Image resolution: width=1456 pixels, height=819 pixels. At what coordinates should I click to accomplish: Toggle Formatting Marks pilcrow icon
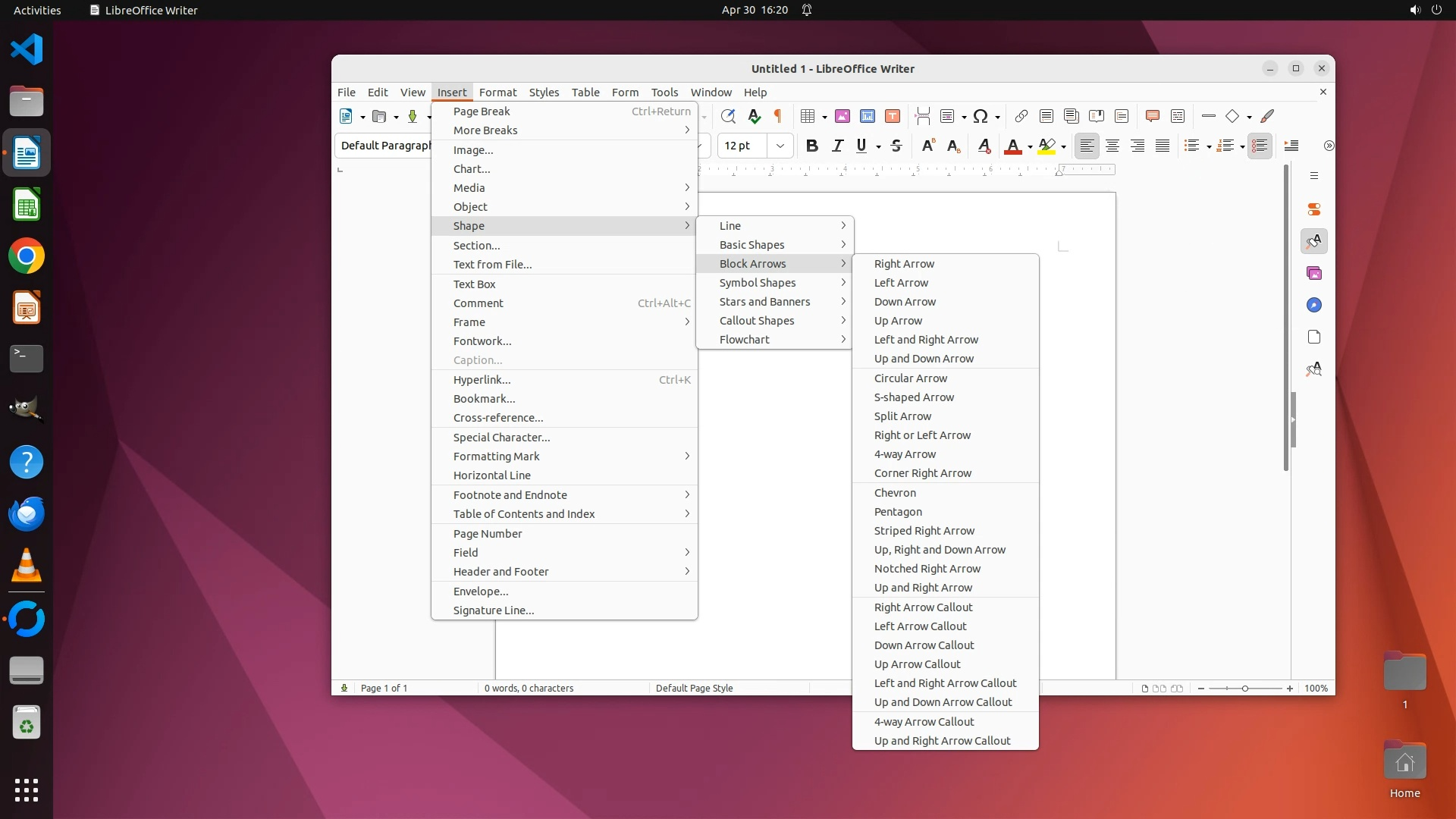777,116
